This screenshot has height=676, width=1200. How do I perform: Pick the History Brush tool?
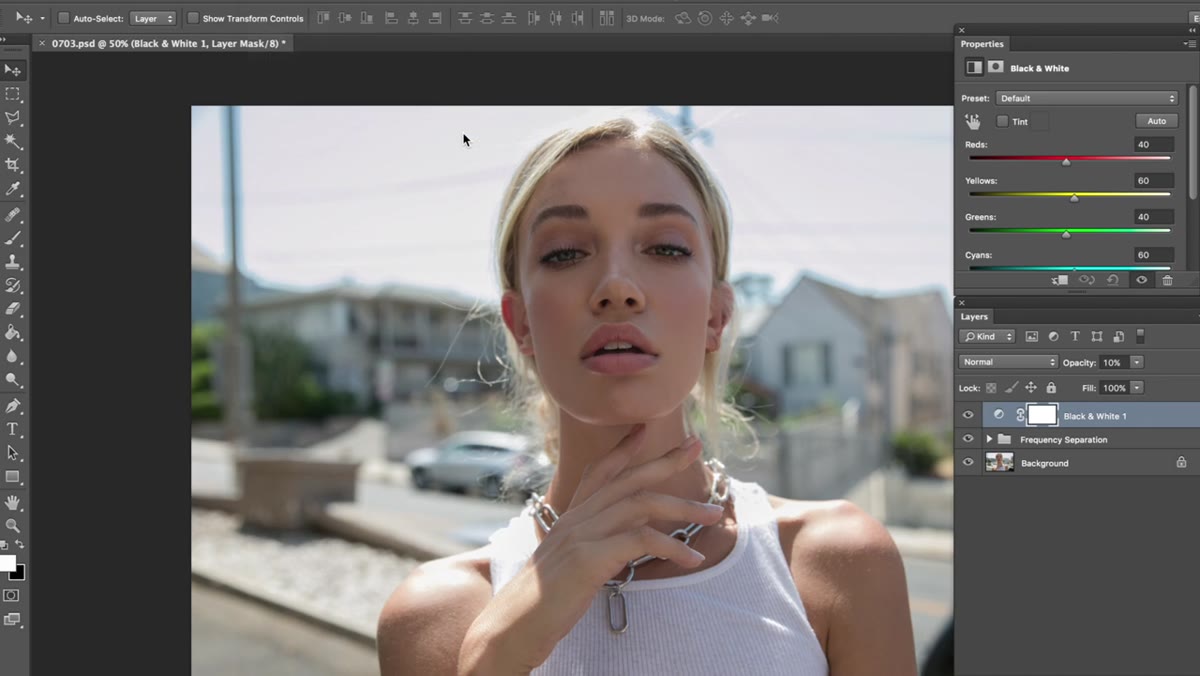(x=12, y=286)
